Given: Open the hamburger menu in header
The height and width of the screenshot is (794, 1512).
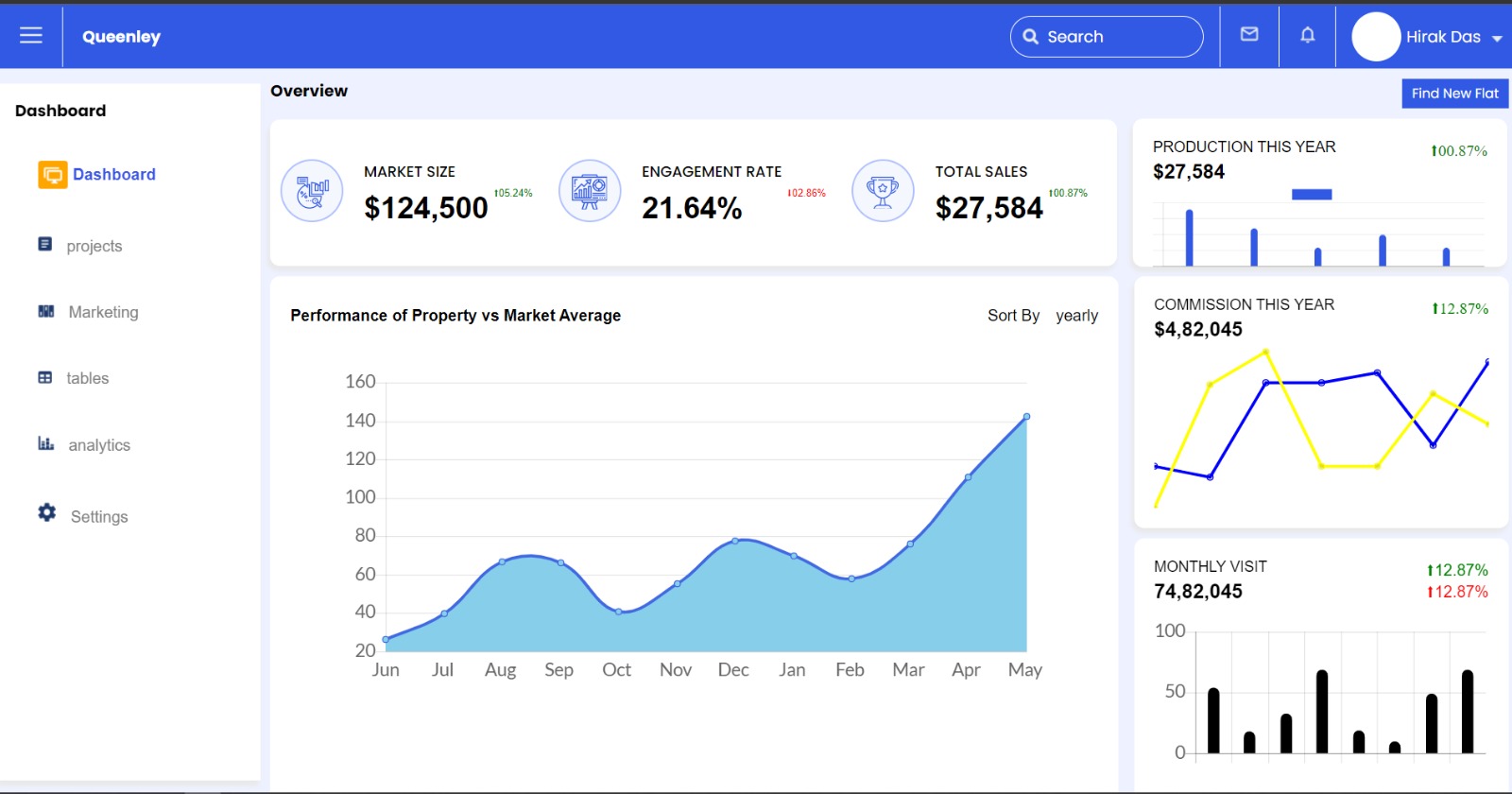Looking at the screenshot, I should click(x=31, y=36).
